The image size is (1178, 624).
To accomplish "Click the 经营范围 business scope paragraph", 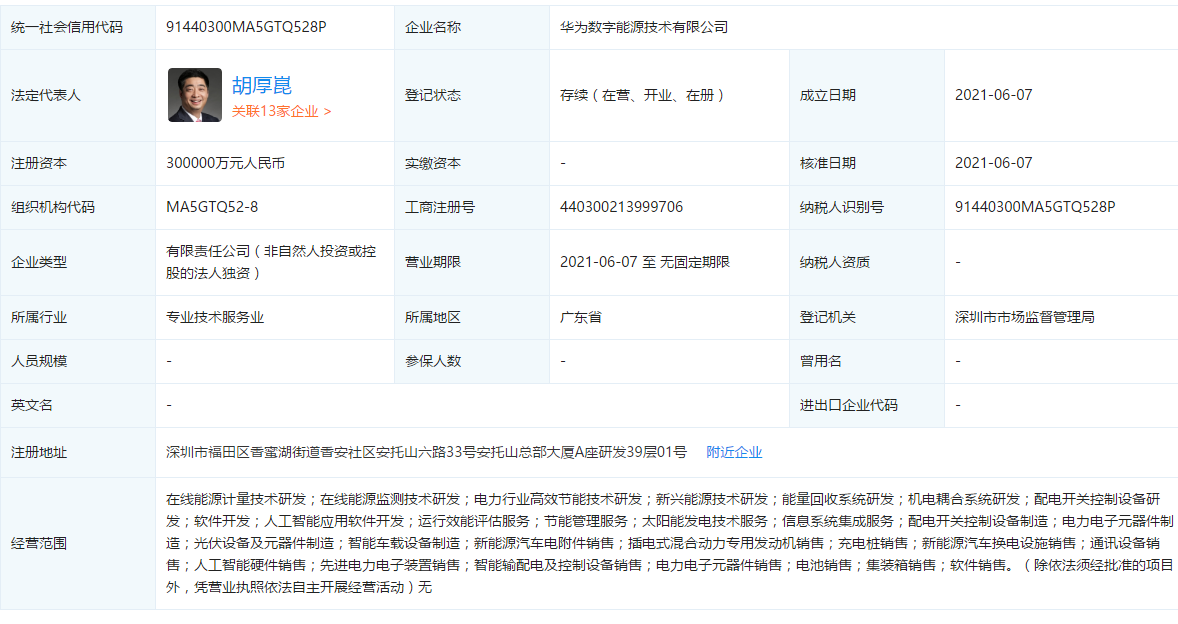I will (669, 543).
